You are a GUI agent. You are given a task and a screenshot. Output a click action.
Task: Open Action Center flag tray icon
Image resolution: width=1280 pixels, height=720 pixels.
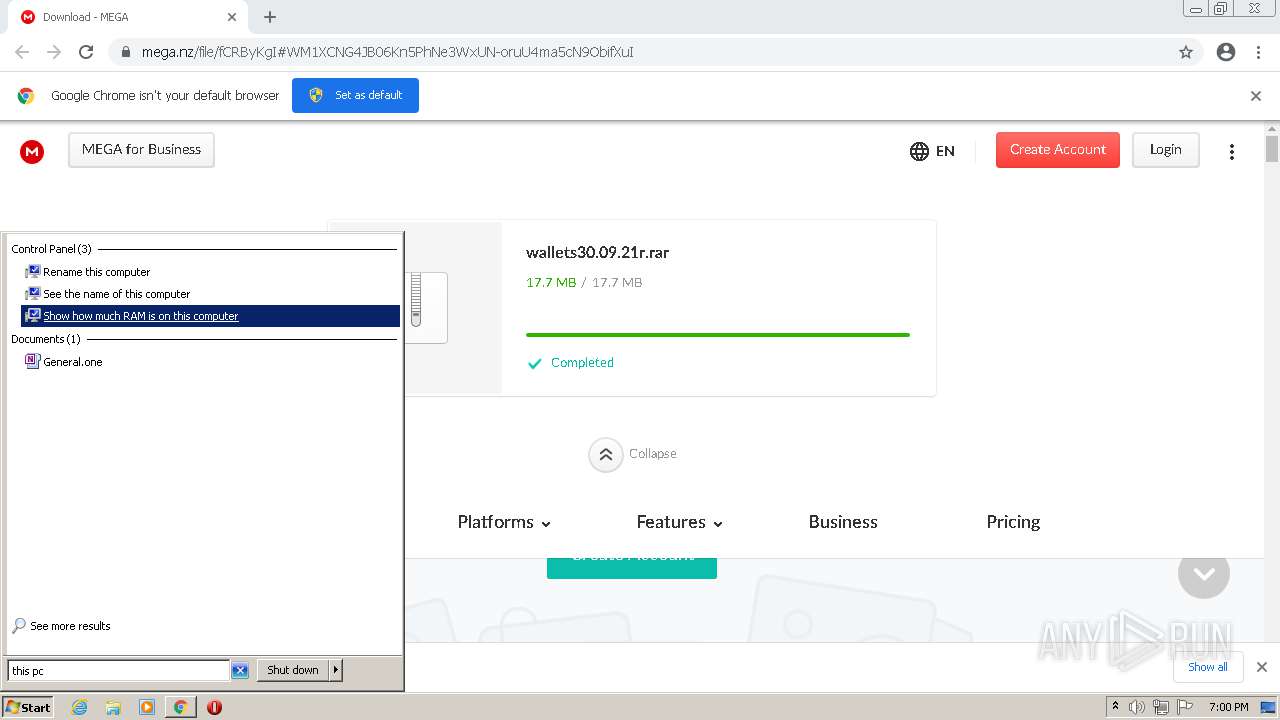pos(1186,707)
